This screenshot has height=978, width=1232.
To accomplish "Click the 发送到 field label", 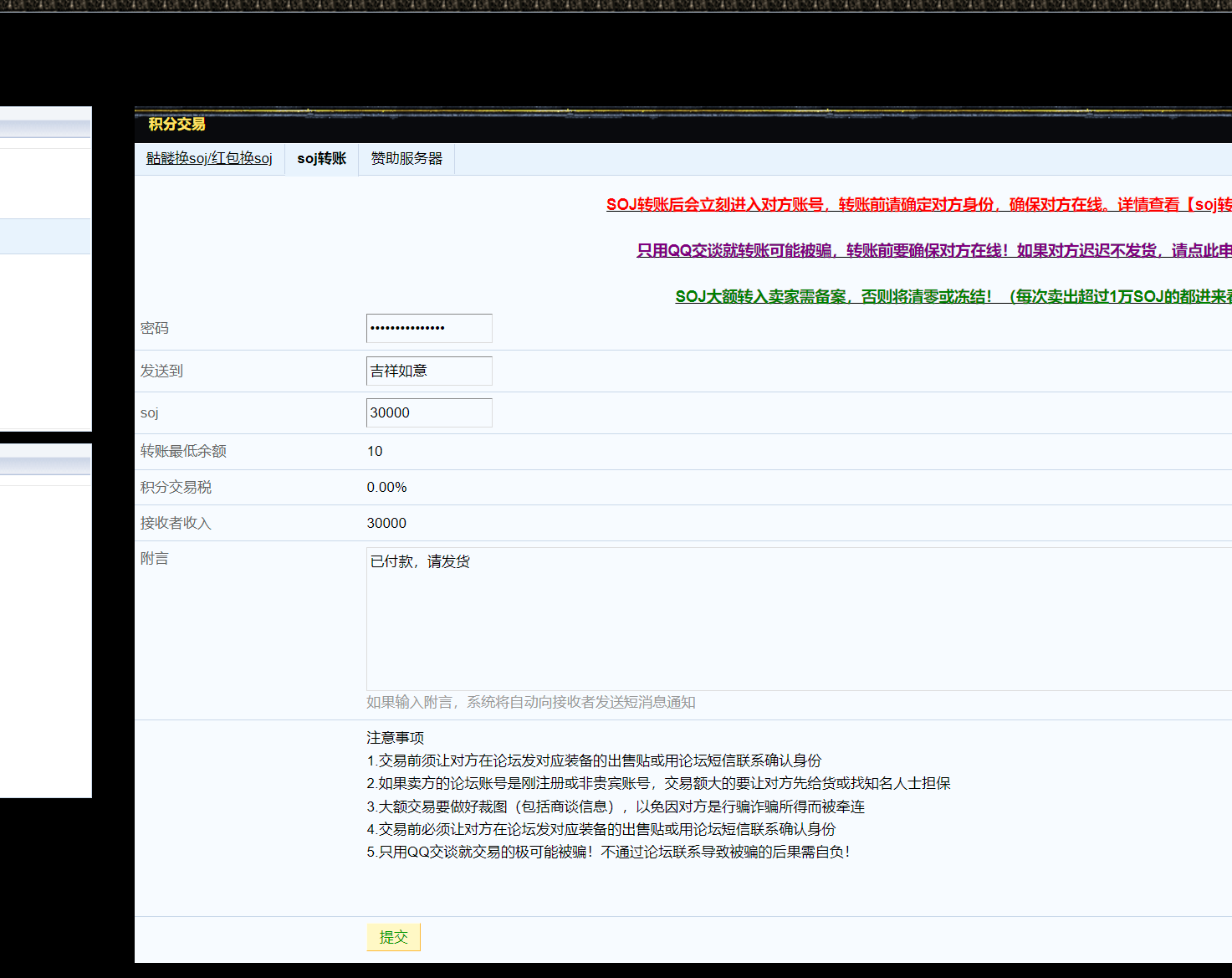I will [x=161, y=371].
